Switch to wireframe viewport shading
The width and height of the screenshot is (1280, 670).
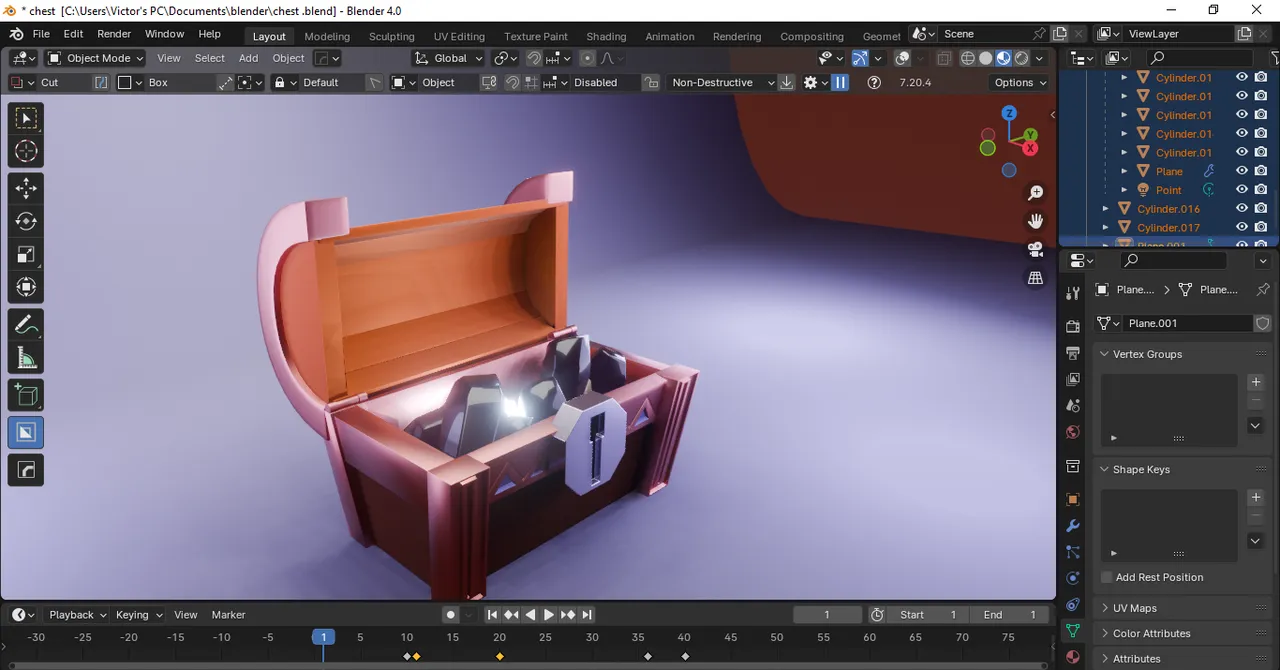click(x=967, y=58)
